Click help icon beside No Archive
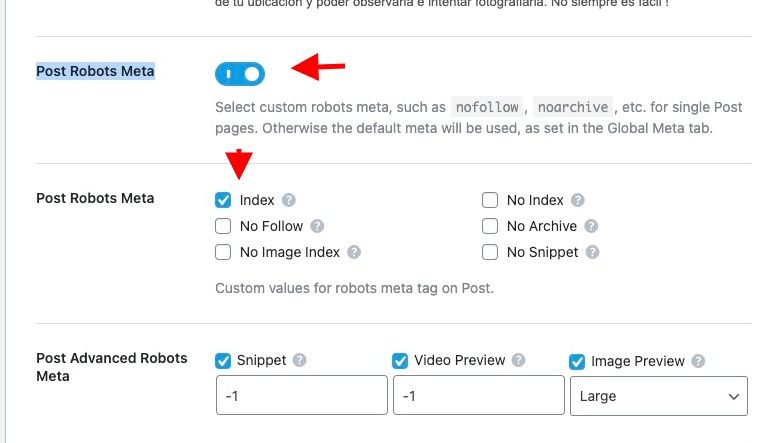Viewport: 767px width, 443px height. pyautogui.click(x=591, y=226)
